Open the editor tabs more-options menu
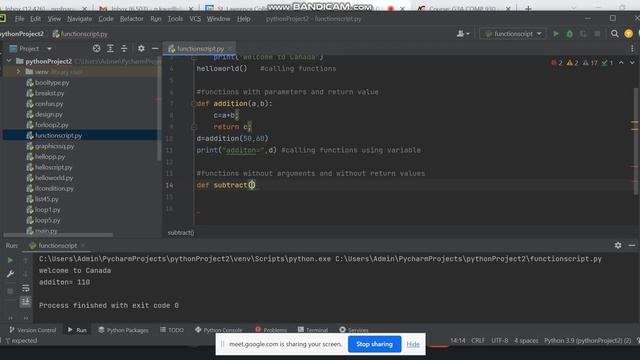Viewport: 640px width, 360px height. [x=632, y=49]
